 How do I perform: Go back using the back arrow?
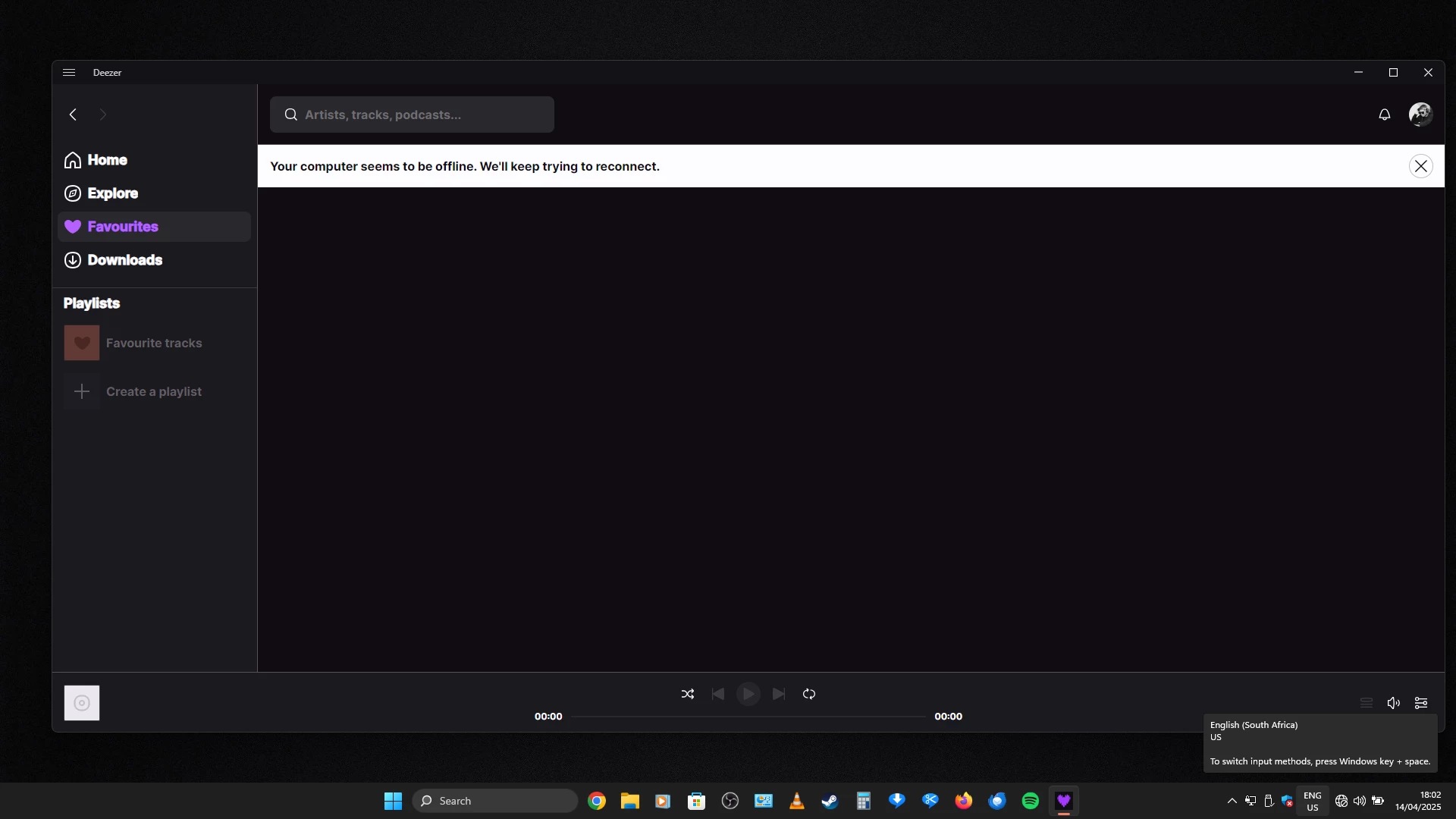click(73, 115)
